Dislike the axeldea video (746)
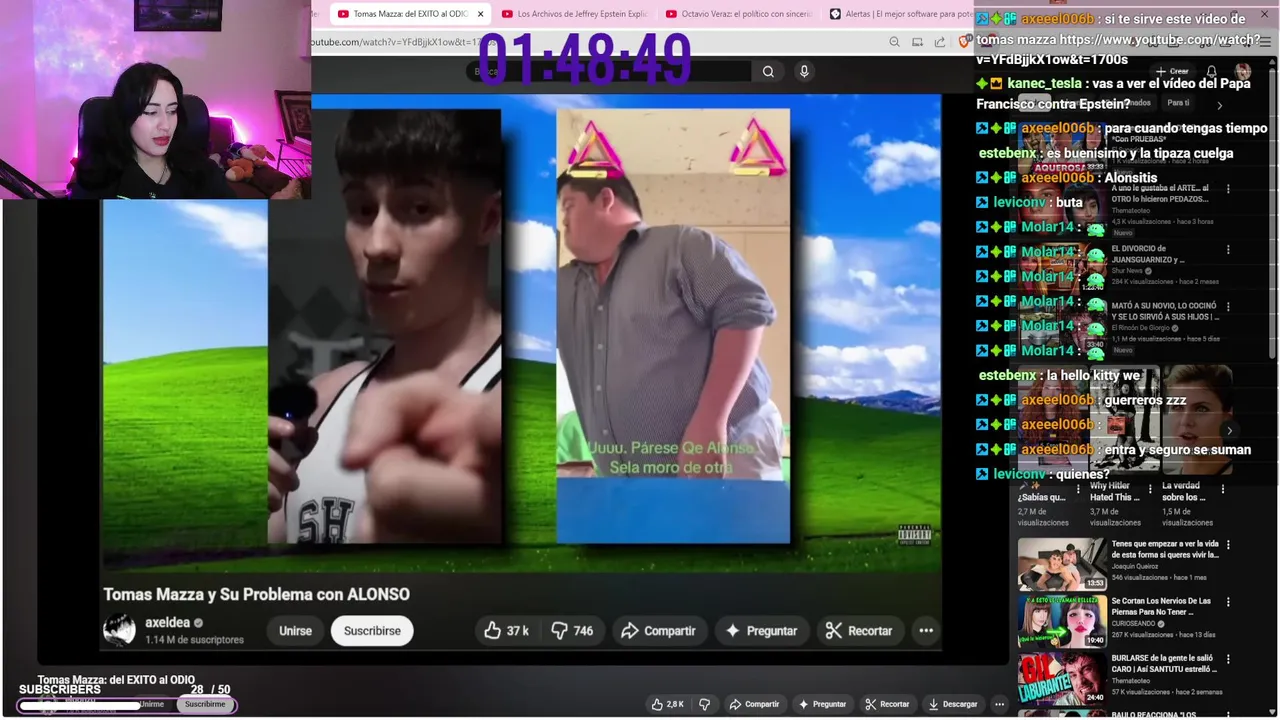This screenshot has height=720, width=1280. [x=572, y=631]
